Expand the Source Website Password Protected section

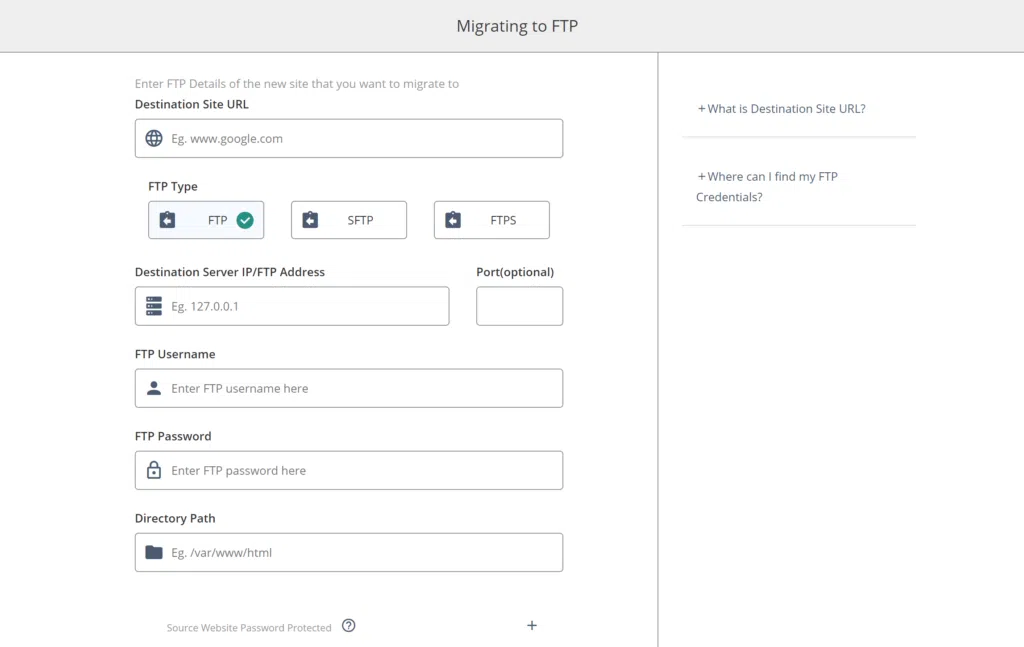(x=531, y=624)
